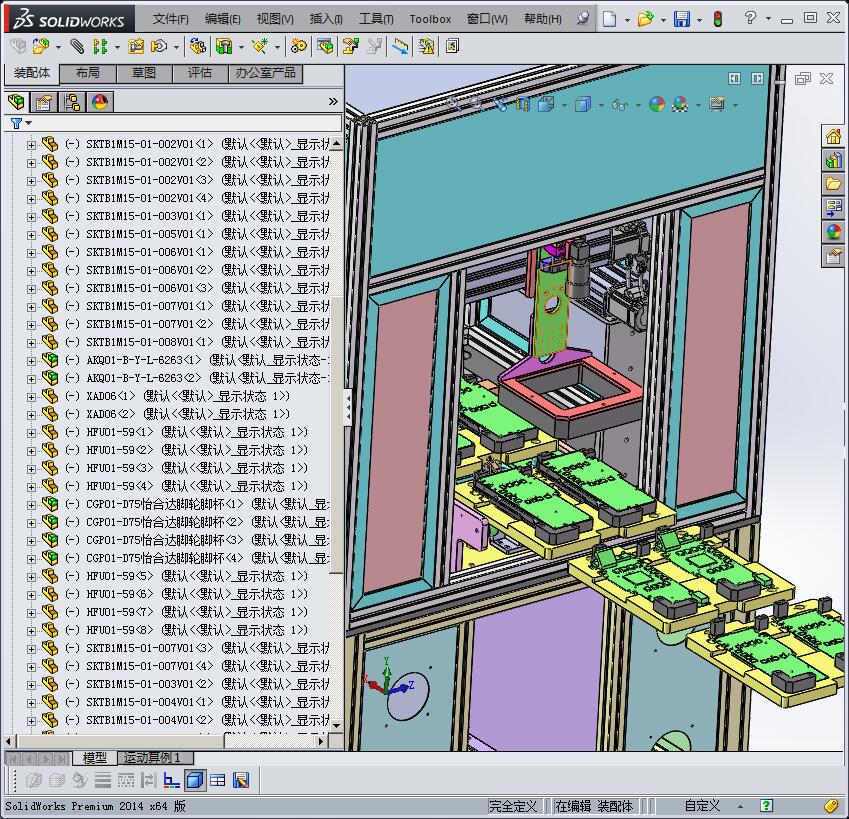Screen dimensions: 849x819
Task: Switch to the PropertyManager panel tab icon
Action: 44,102
